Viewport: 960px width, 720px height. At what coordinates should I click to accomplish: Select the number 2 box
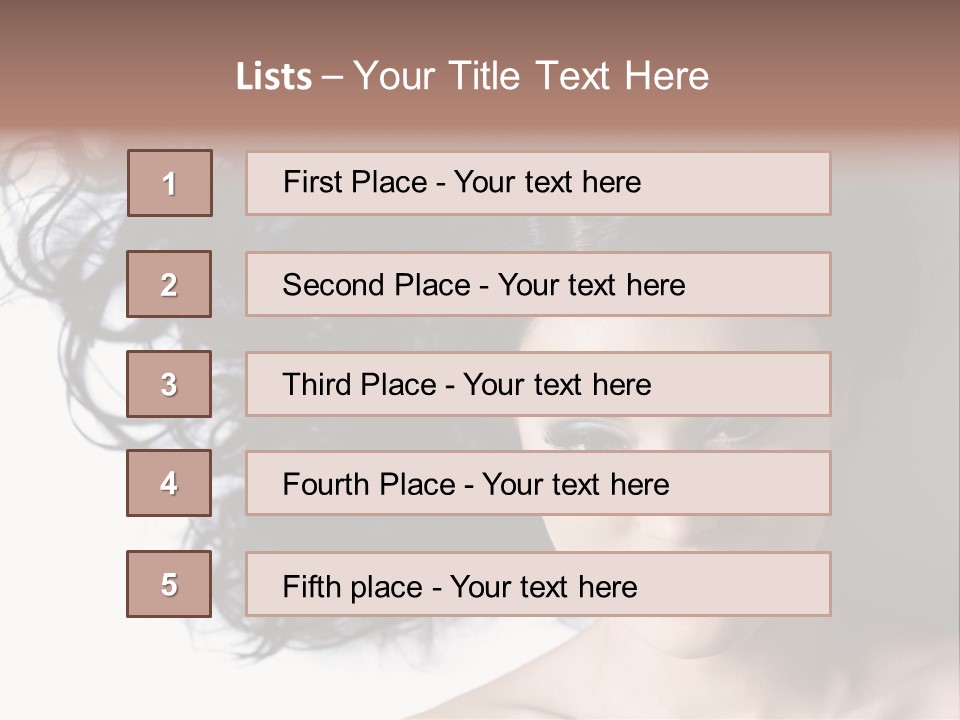(169, 284)
